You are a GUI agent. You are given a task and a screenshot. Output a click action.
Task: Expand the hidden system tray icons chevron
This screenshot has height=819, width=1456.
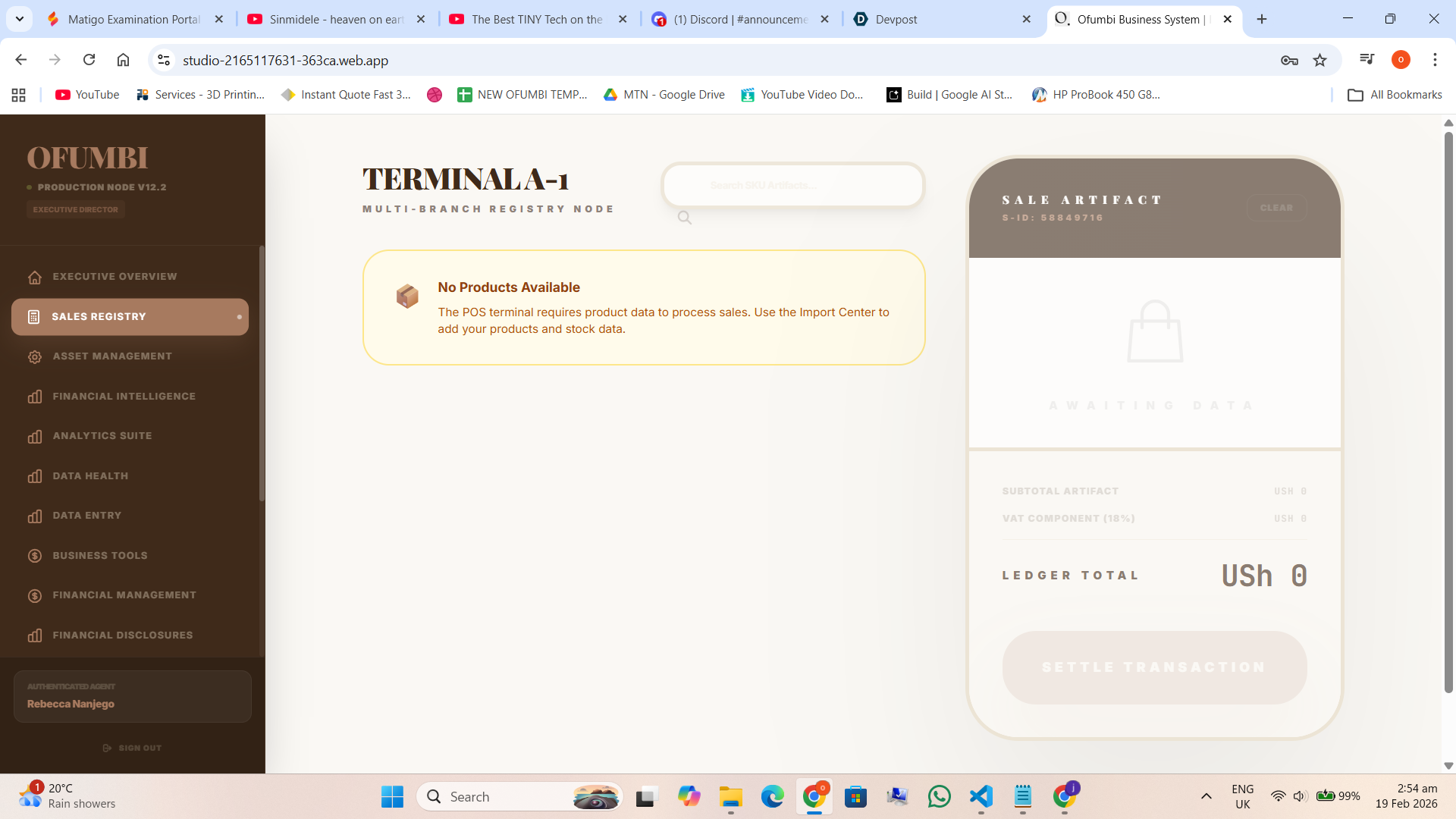1206,796
